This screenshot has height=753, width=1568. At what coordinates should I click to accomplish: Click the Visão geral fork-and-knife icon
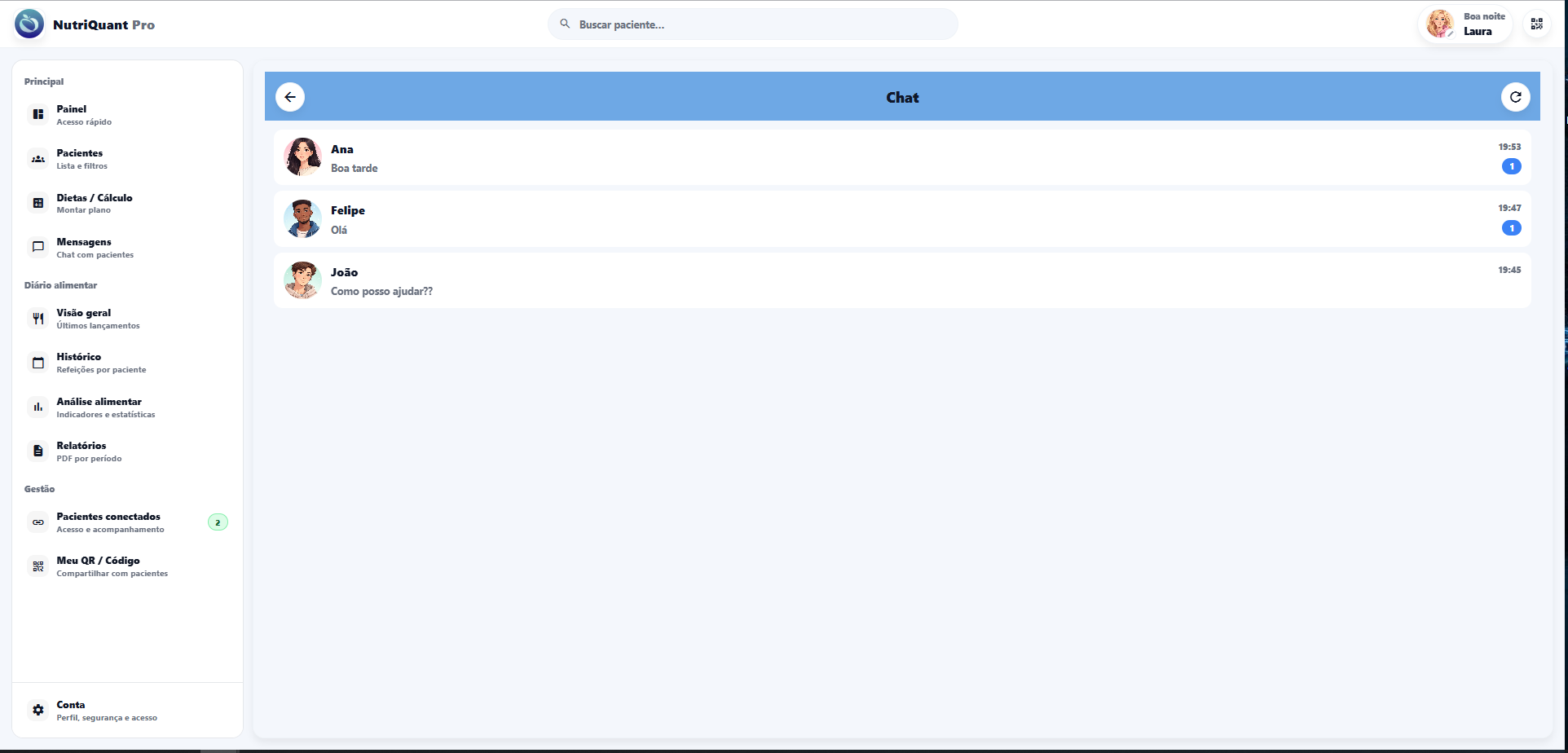[x=38, y=319]
